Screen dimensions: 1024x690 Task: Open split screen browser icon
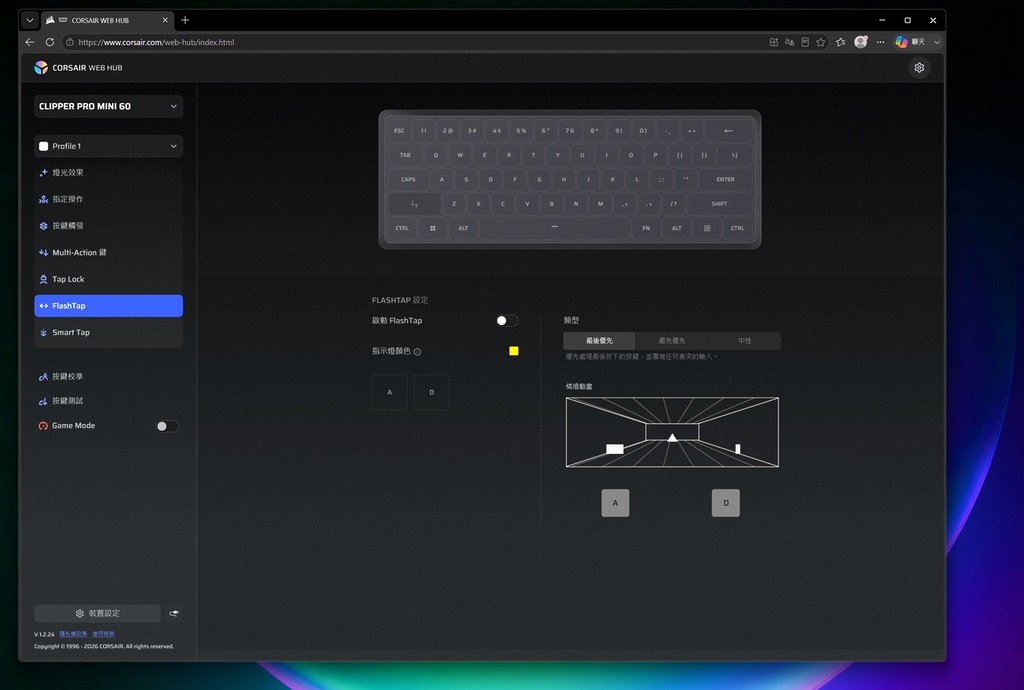pyautogui.click(x=774, y=42)
